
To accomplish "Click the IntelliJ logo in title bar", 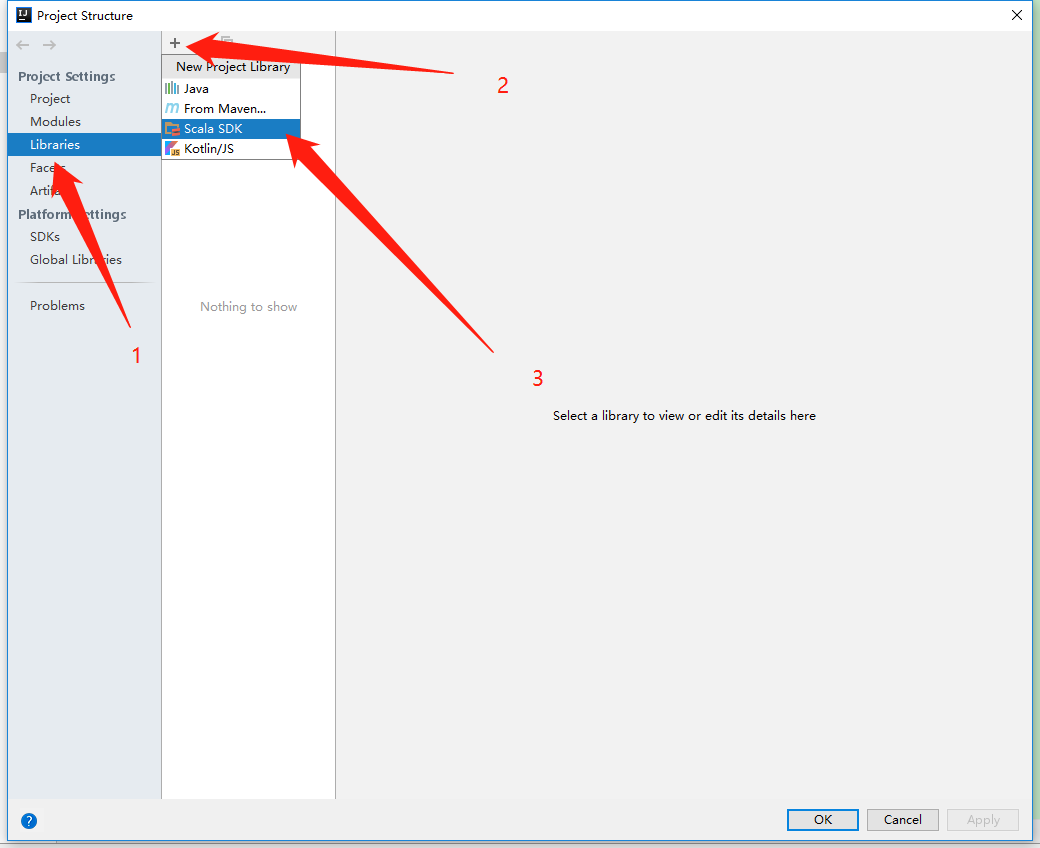I will (24, 15).
